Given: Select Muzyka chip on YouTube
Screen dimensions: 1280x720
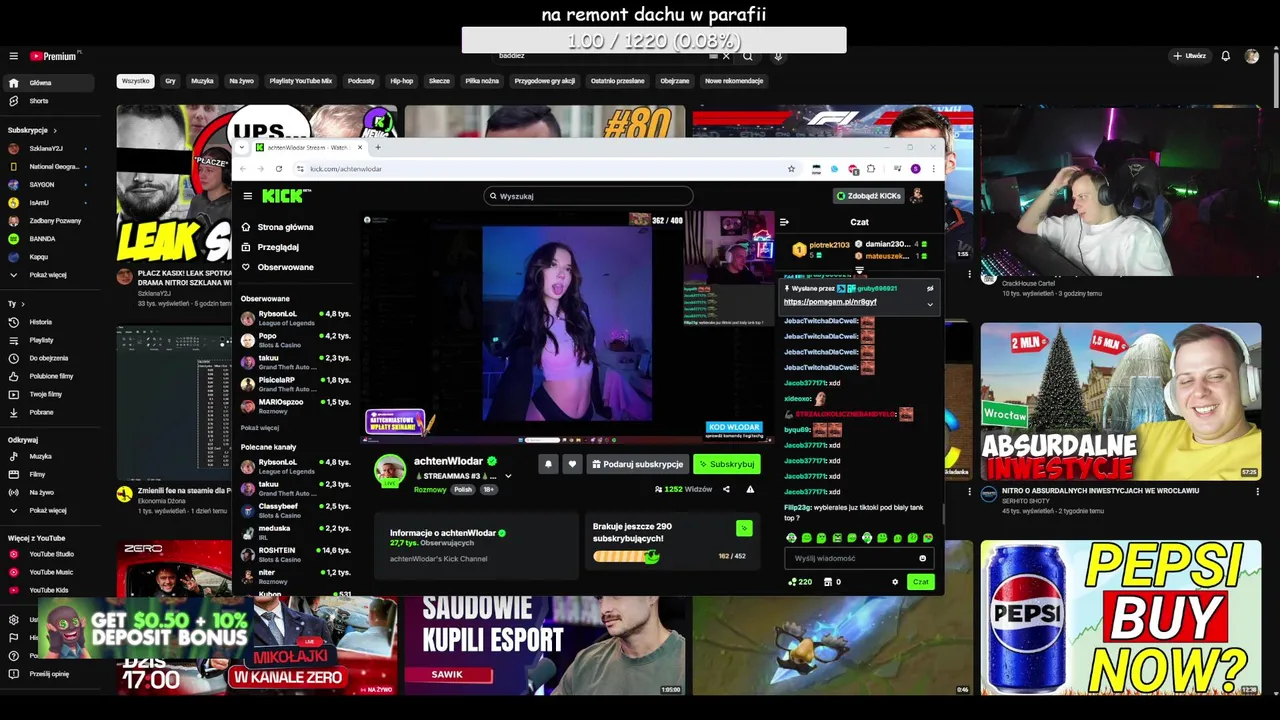Looking at the screenshot, I should pyautogui.click(x=202, y=81).
